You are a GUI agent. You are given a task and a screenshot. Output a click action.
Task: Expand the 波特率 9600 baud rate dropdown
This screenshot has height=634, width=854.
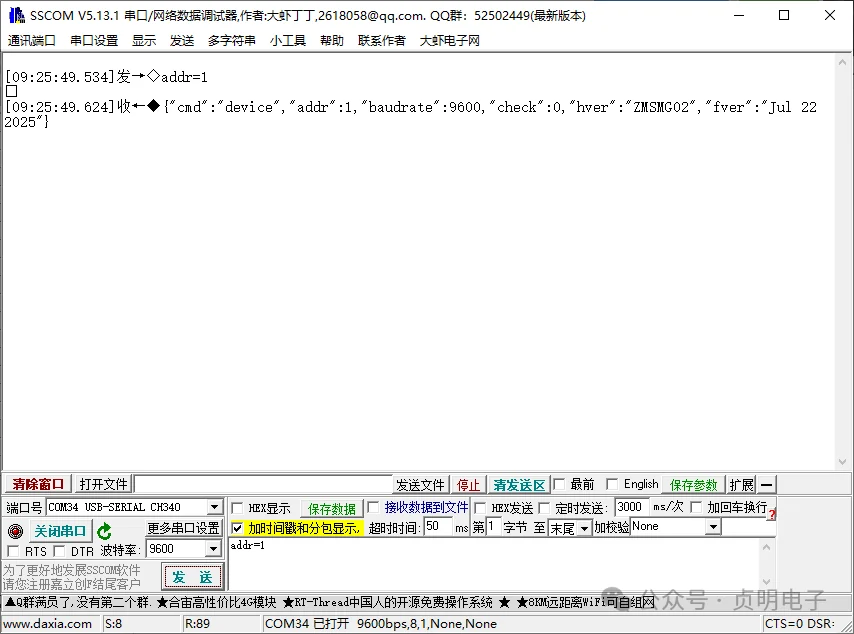pos(214,549)
